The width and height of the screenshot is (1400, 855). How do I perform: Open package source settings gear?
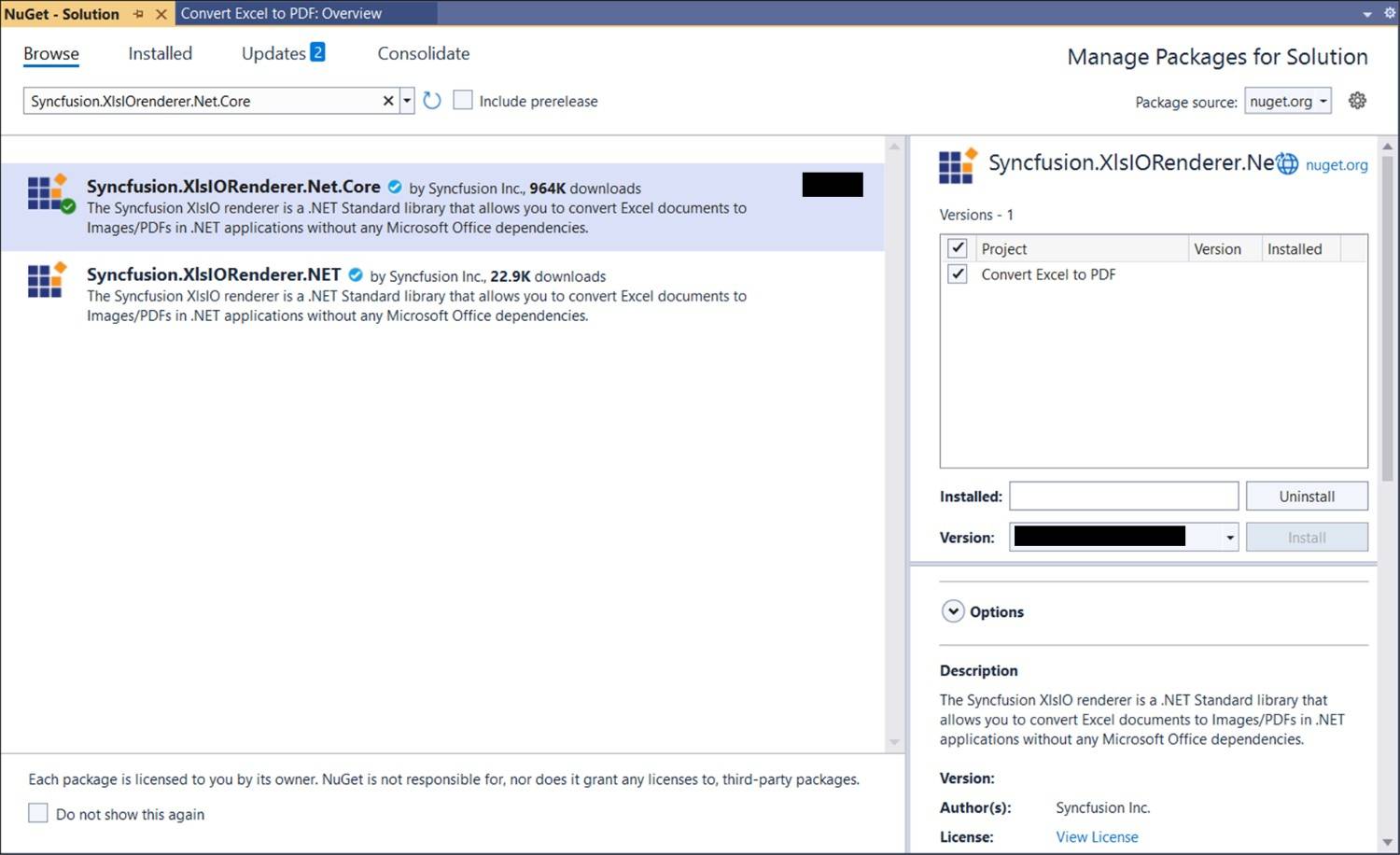click(x=1357, y=101)
